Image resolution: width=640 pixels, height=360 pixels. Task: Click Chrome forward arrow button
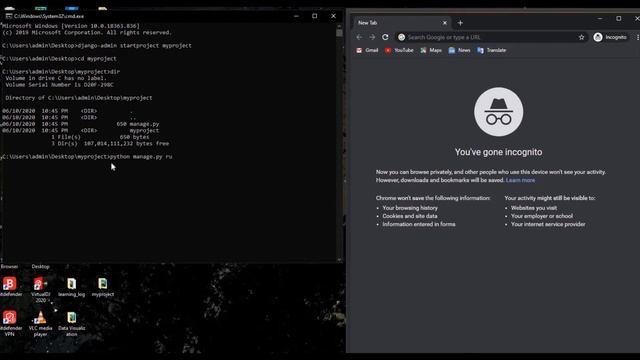coord(372,37)
